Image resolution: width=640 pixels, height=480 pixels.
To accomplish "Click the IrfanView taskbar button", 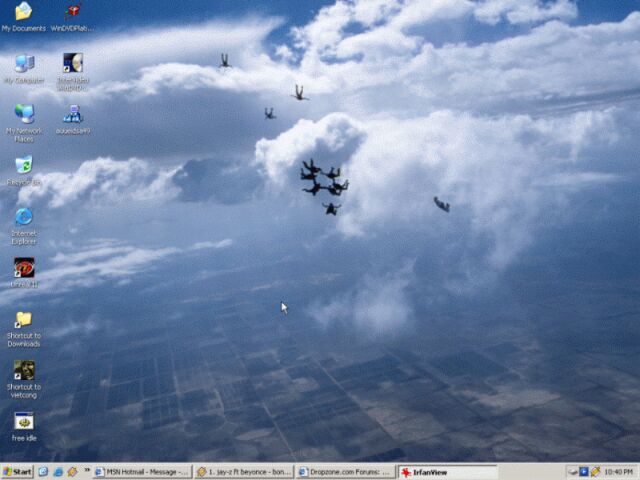I will (x=446, y=472).
